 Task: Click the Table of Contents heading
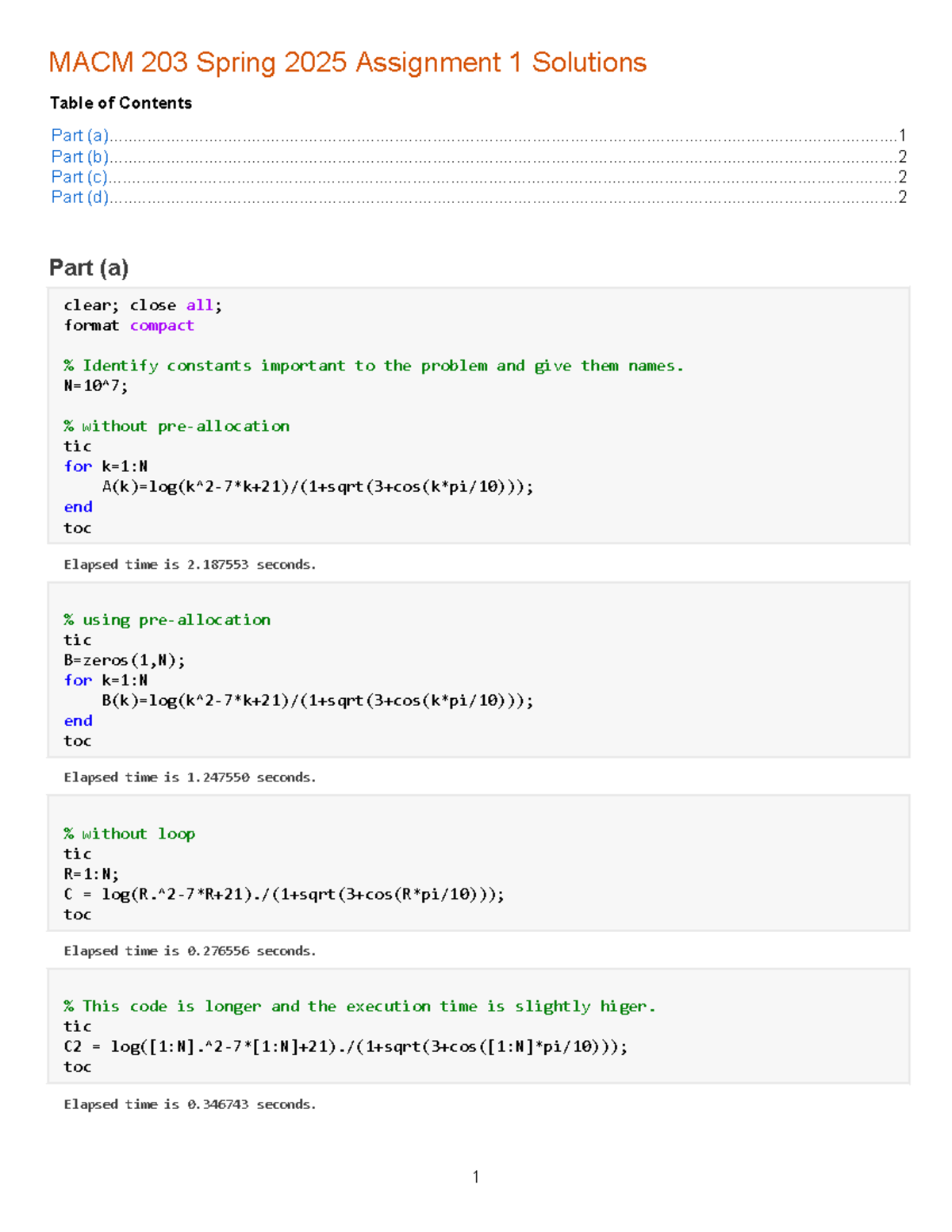point(121,103)
